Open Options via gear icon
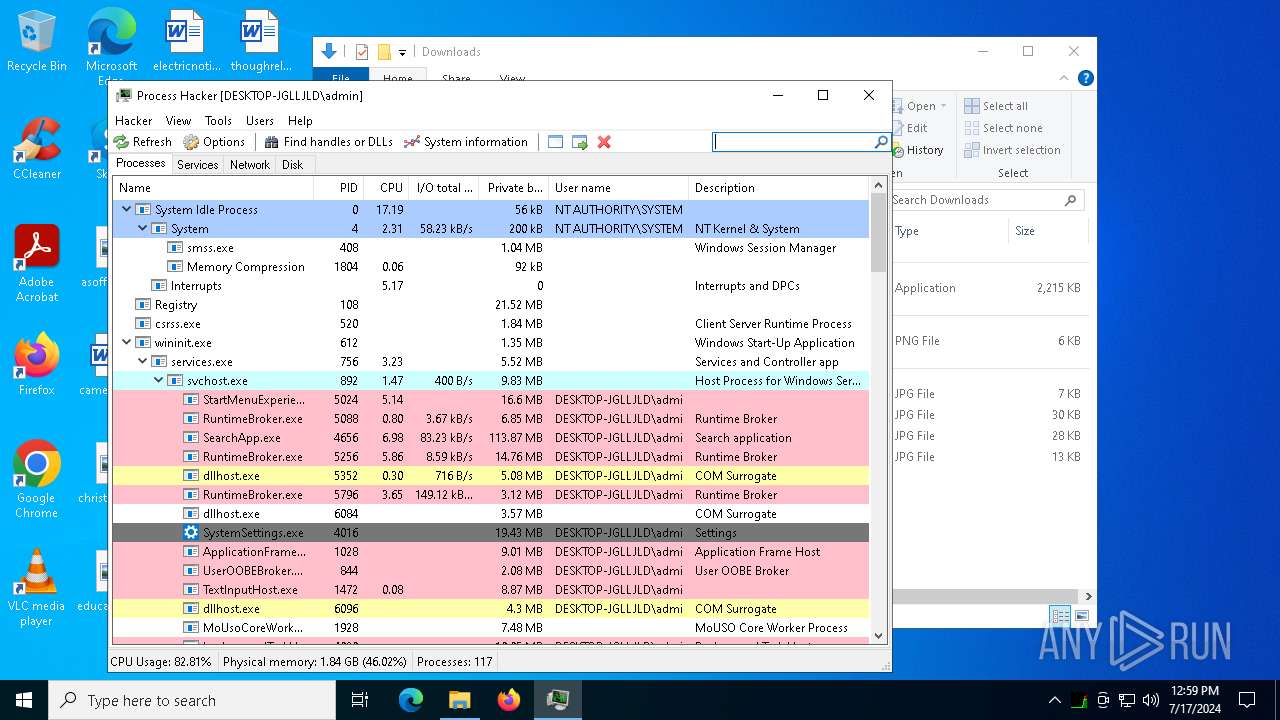Viewport: 1280px width, 720px height. [x=191, y=142]
